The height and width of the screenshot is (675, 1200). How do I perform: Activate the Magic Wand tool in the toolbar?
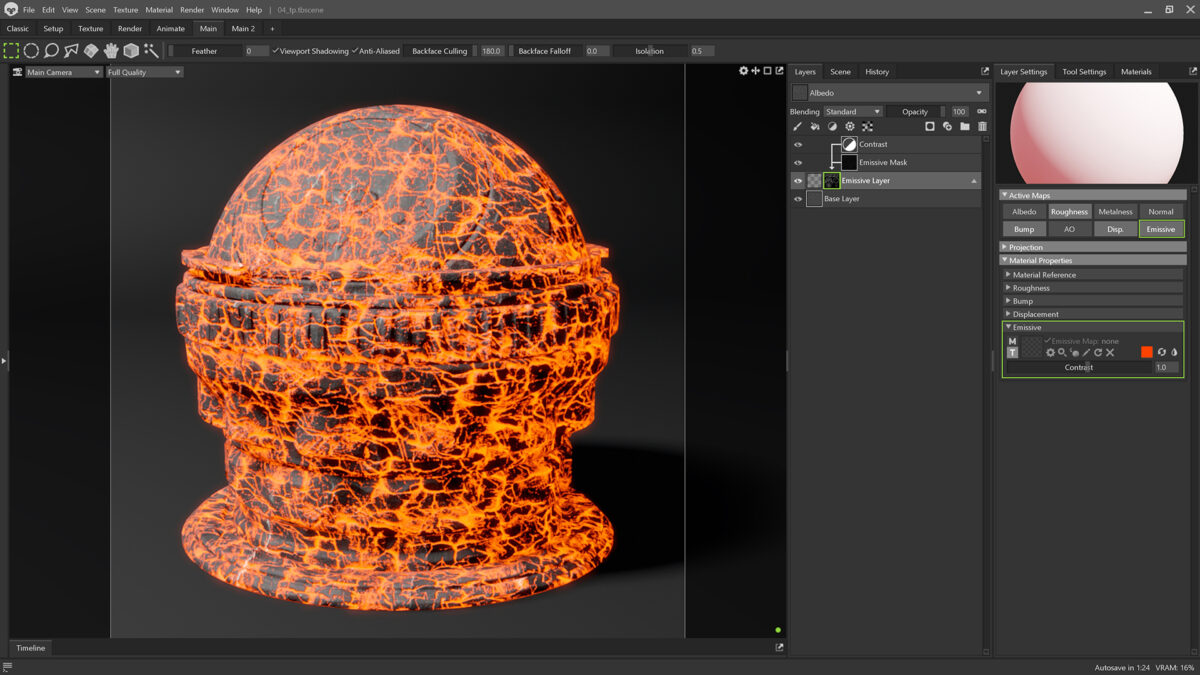pyautogui.click(x=150, y=50)
